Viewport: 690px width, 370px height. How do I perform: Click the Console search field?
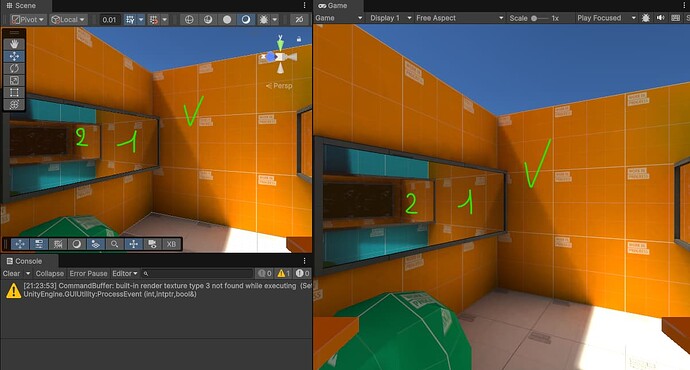pyautogui.click(x=197, y=273)
